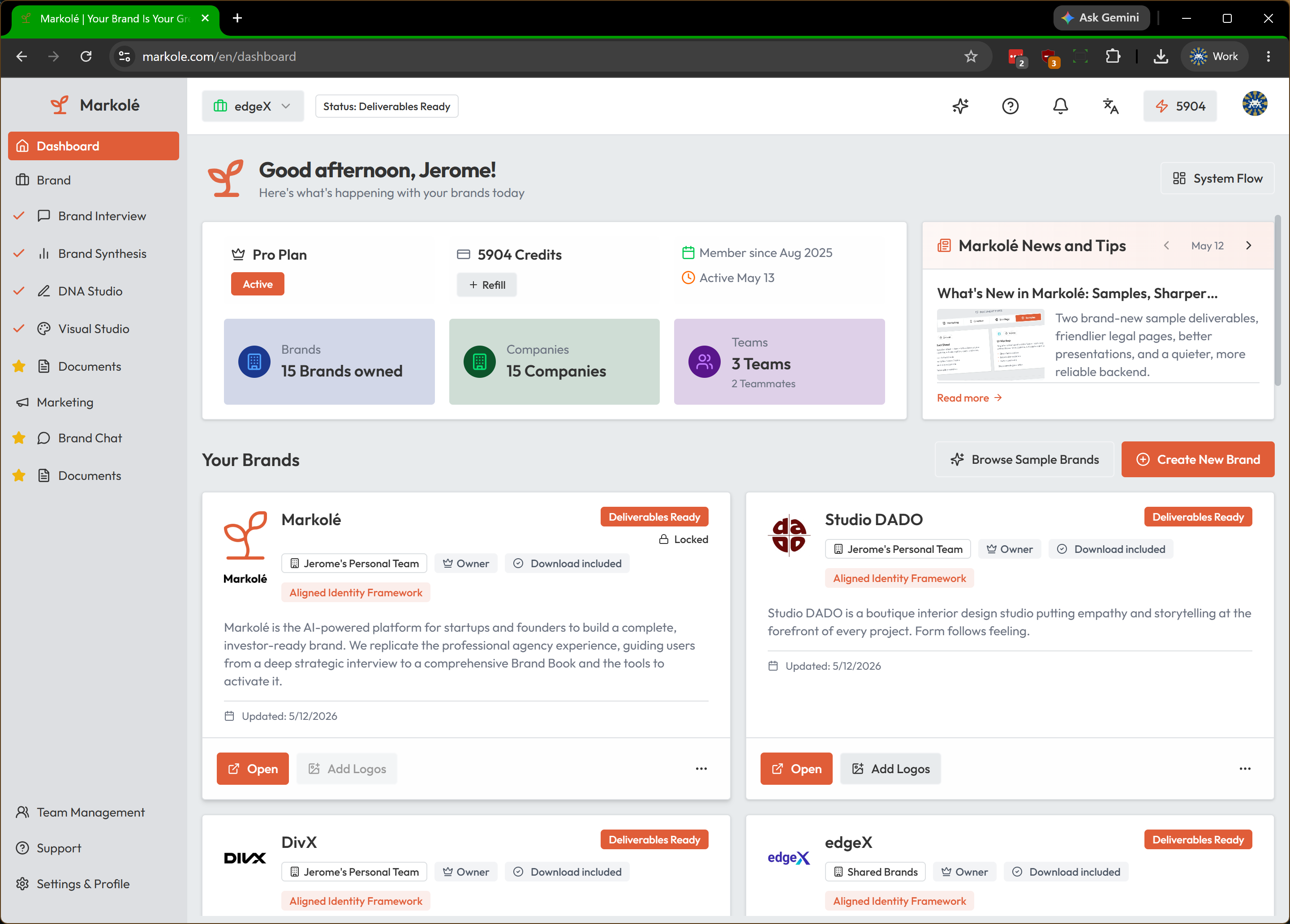This screenshot has width=1290, height=924.
Task: Click Studio DADO logo thumbnail
Action: (789, 535)
